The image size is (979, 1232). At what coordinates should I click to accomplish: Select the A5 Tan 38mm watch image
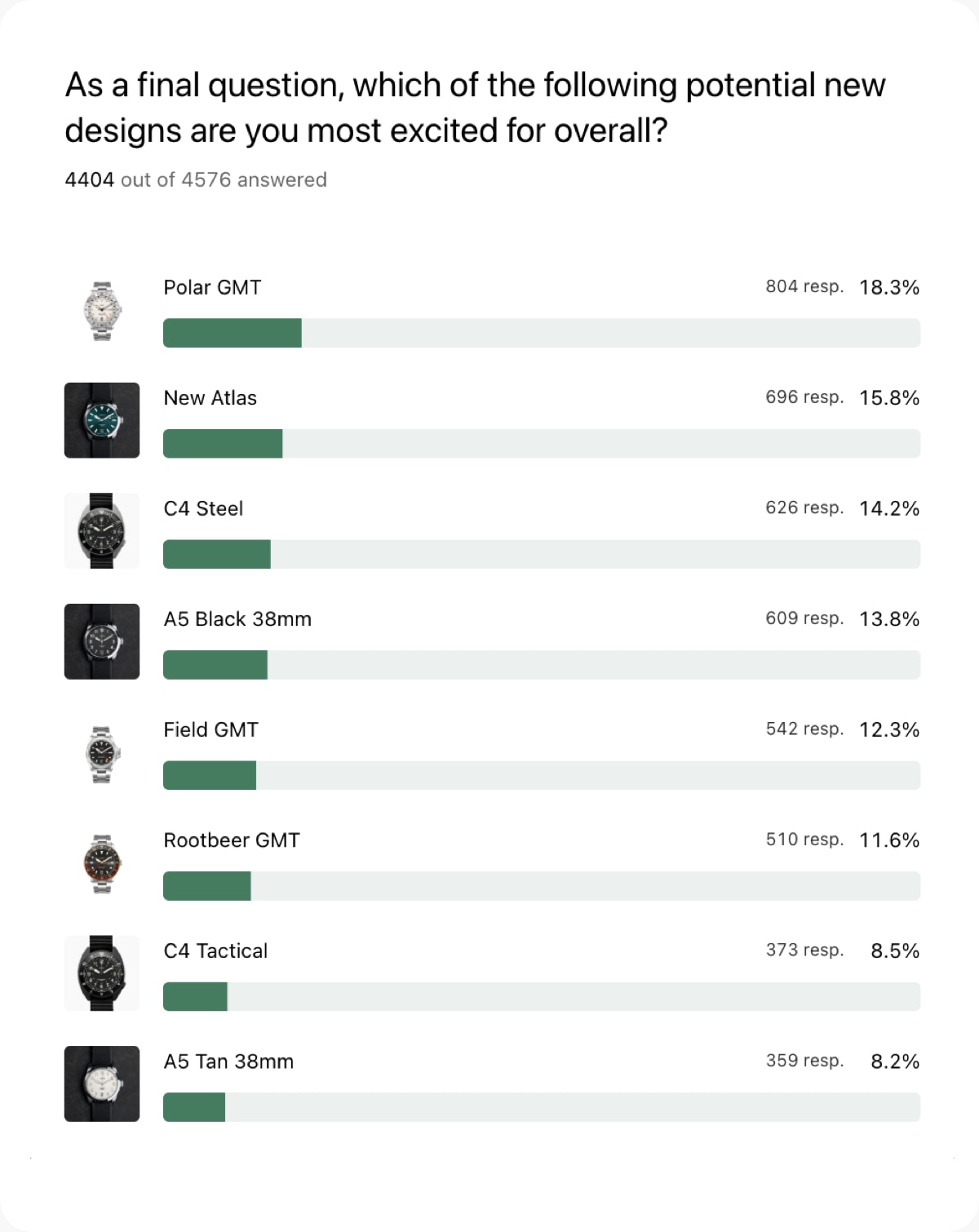tap(102, 1084)
